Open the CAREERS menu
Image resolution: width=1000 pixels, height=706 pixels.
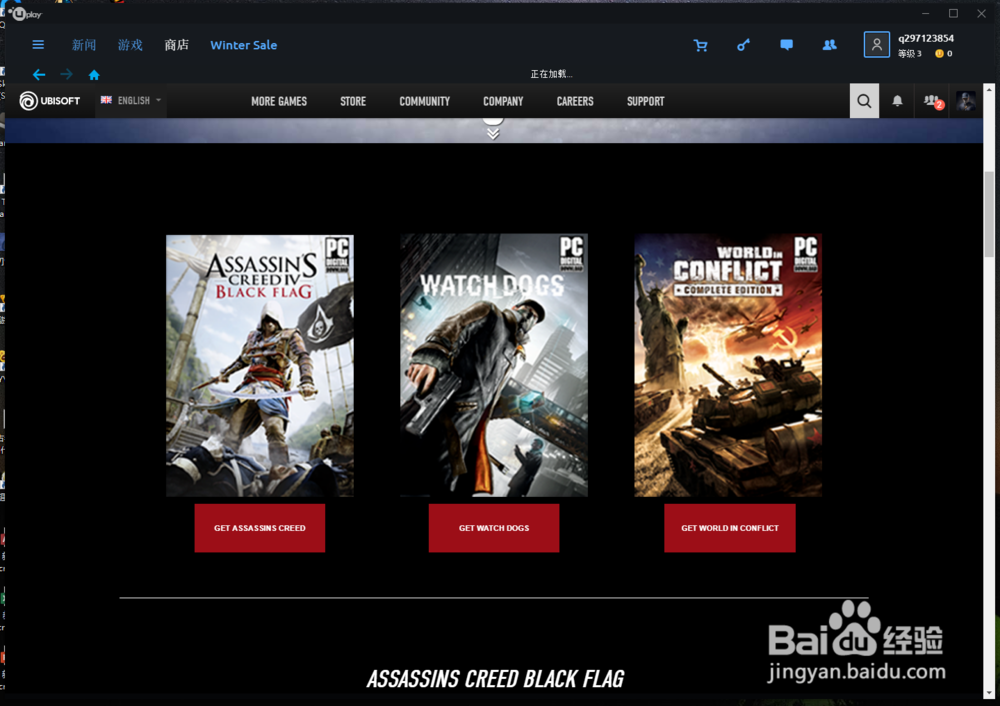(x=575, y=101)
